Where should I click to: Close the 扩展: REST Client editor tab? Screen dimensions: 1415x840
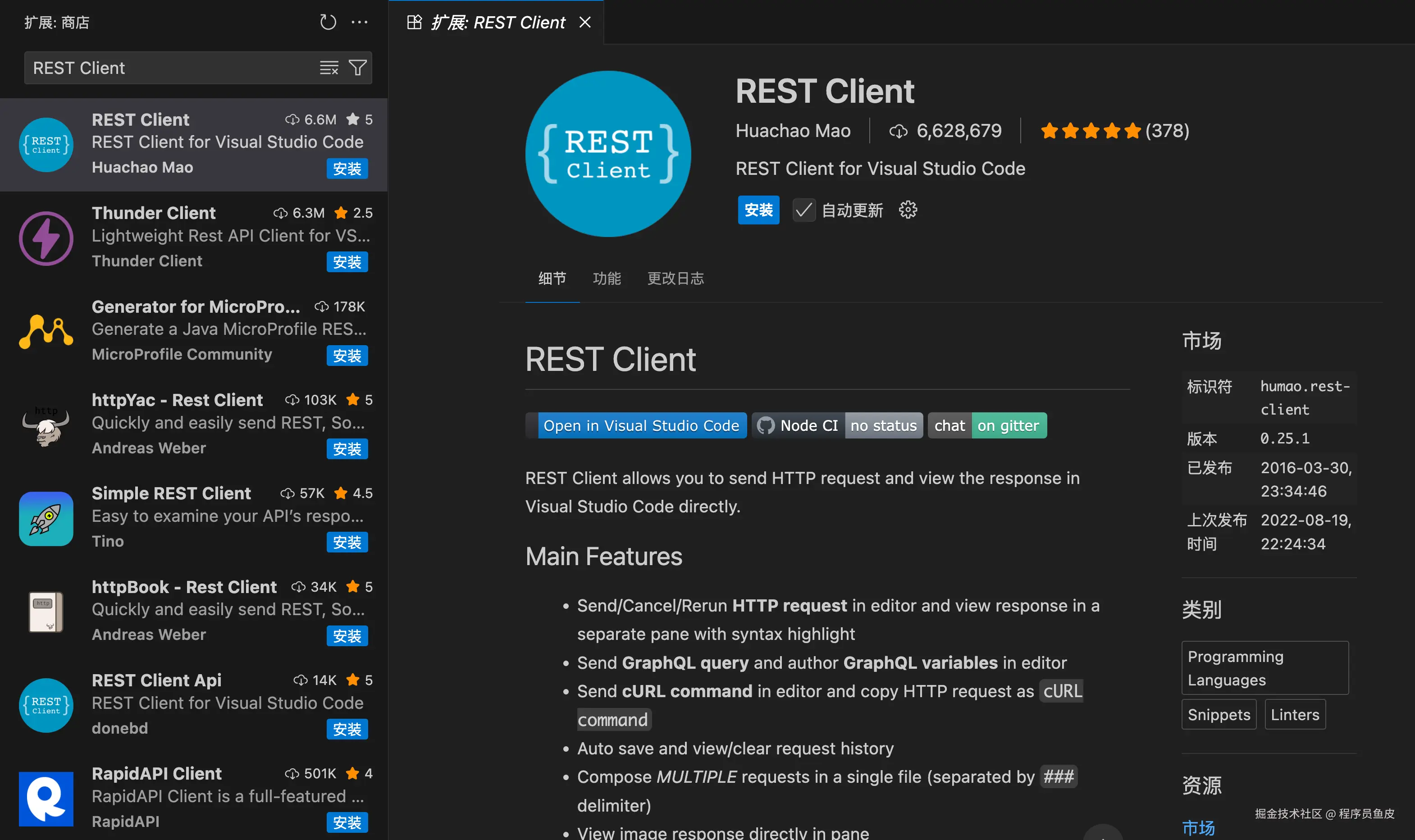(585, 23)
